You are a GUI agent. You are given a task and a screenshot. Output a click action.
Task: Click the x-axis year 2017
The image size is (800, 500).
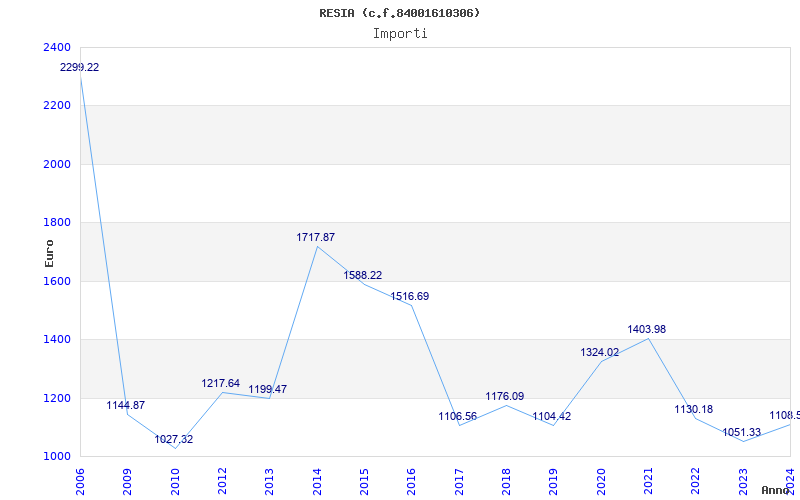(459, 482)
